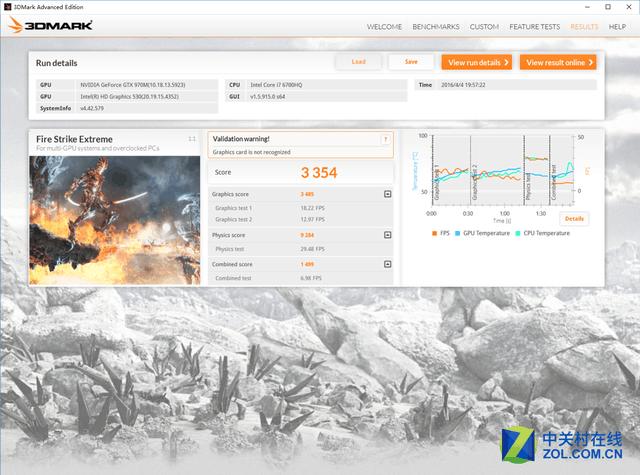This screenshot has height=475, width=640.
Task: Open the FEATURE TESTS tab
Action: (x=534, y=27)
